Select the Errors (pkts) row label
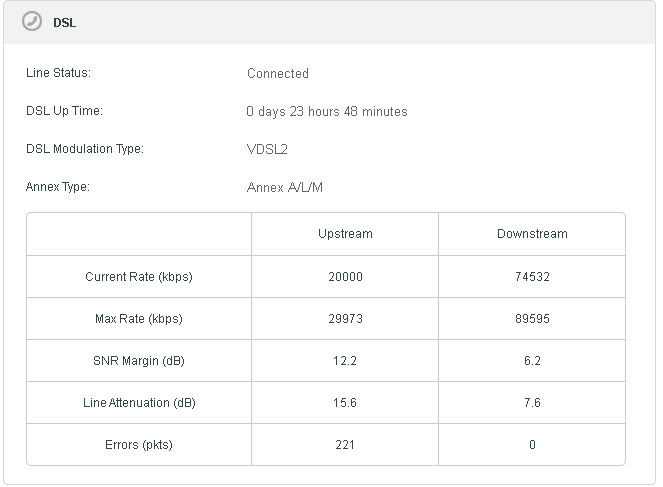 pyautogui.click(x=139, y=445)
